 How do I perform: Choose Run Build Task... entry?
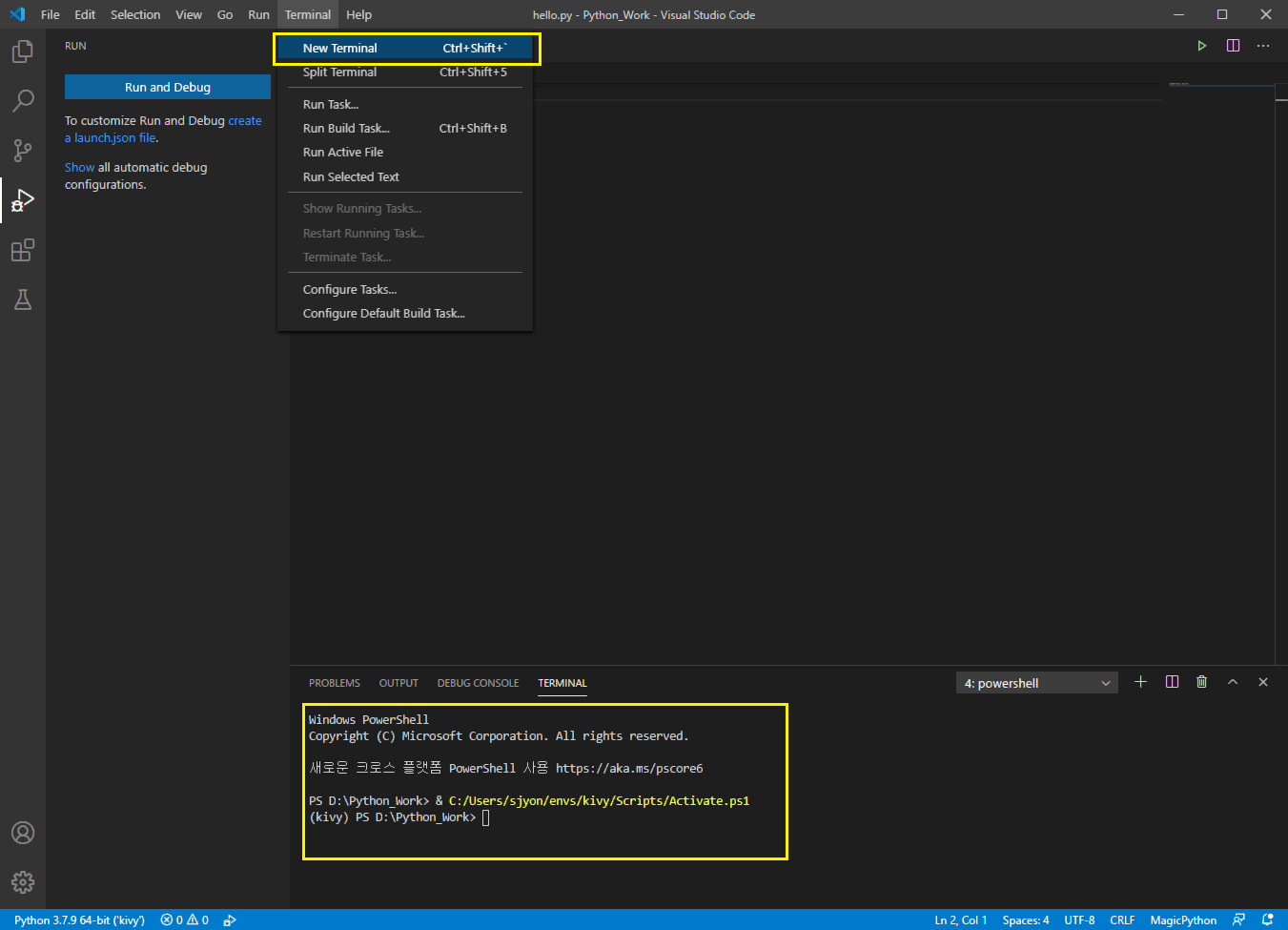coord(404,129)
